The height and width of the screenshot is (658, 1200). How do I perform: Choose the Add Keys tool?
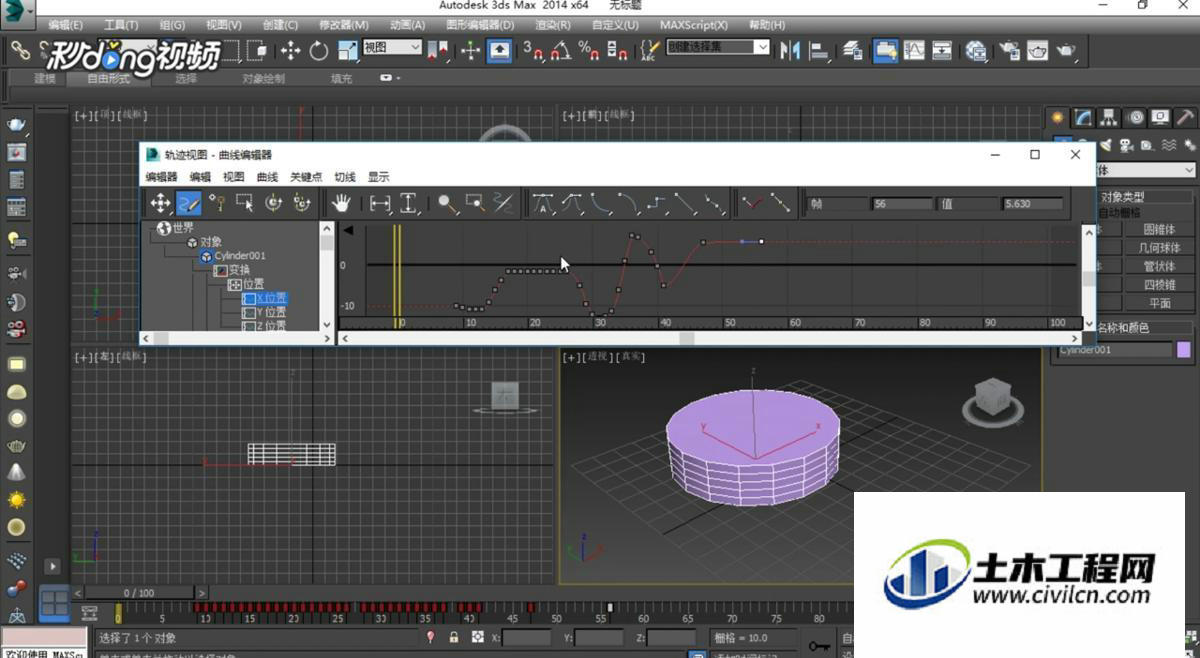click(x=217, y=203)
